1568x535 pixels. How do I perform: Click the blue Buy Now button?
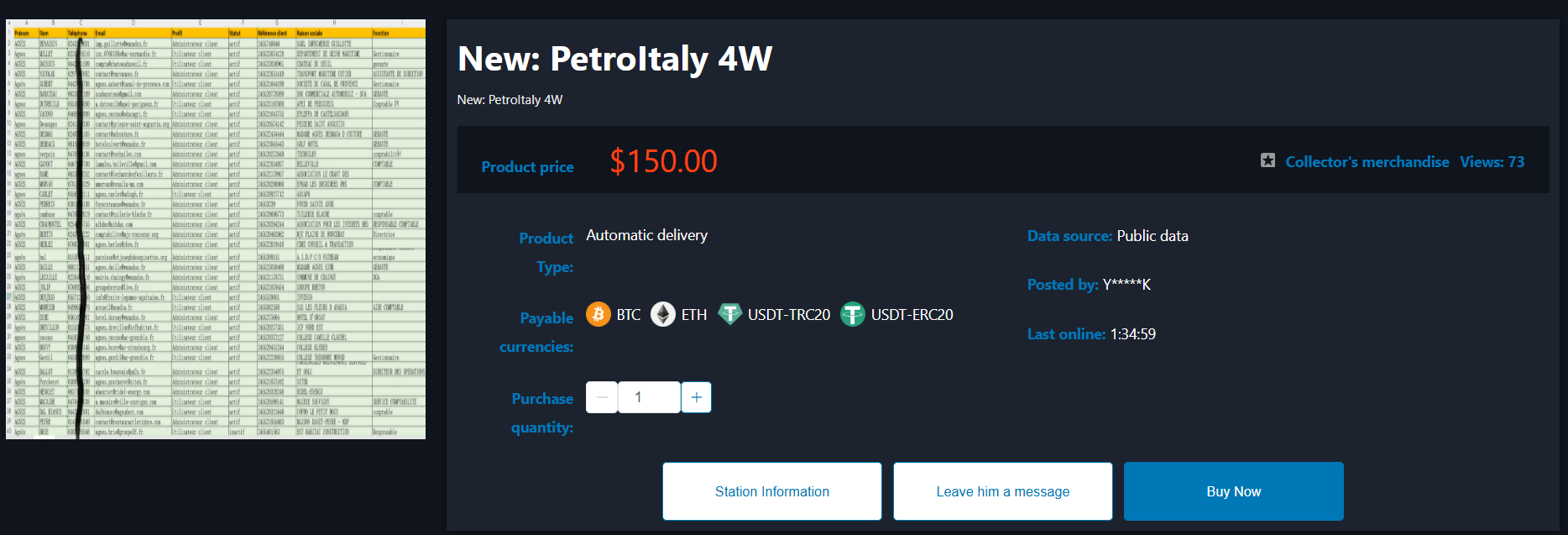point(1234,491)
